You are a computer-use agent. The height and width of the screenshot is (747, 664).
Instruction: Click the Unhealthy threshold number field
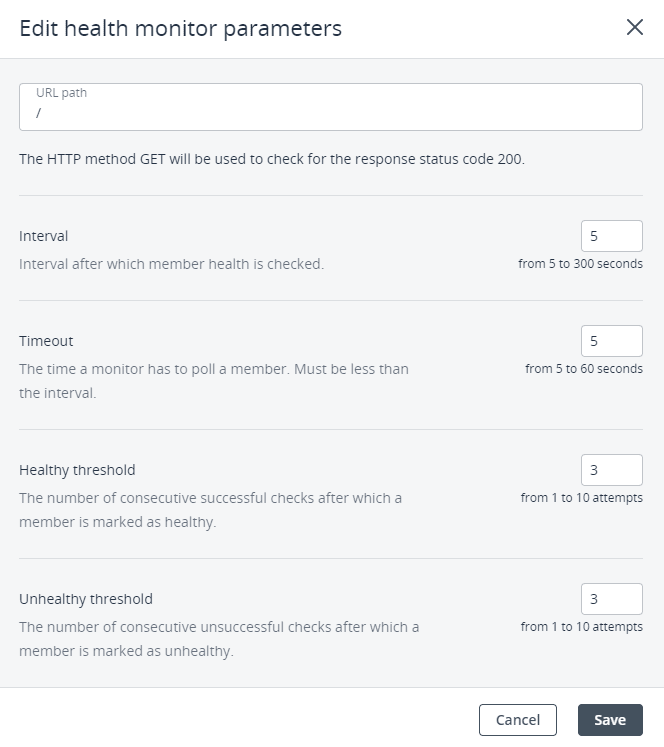pyautogui.click(x=611, y=599)
